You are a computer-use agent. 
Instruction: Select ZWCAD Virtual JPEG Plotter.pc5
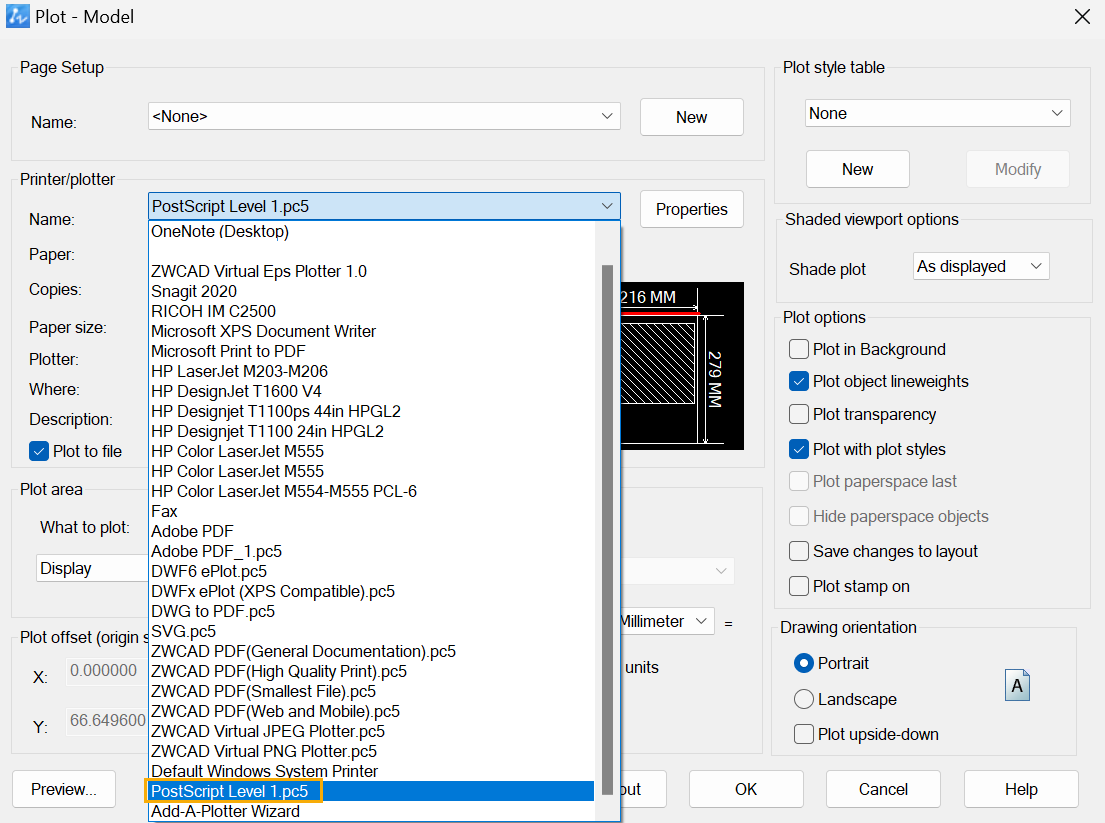click(x=372, y=731)
